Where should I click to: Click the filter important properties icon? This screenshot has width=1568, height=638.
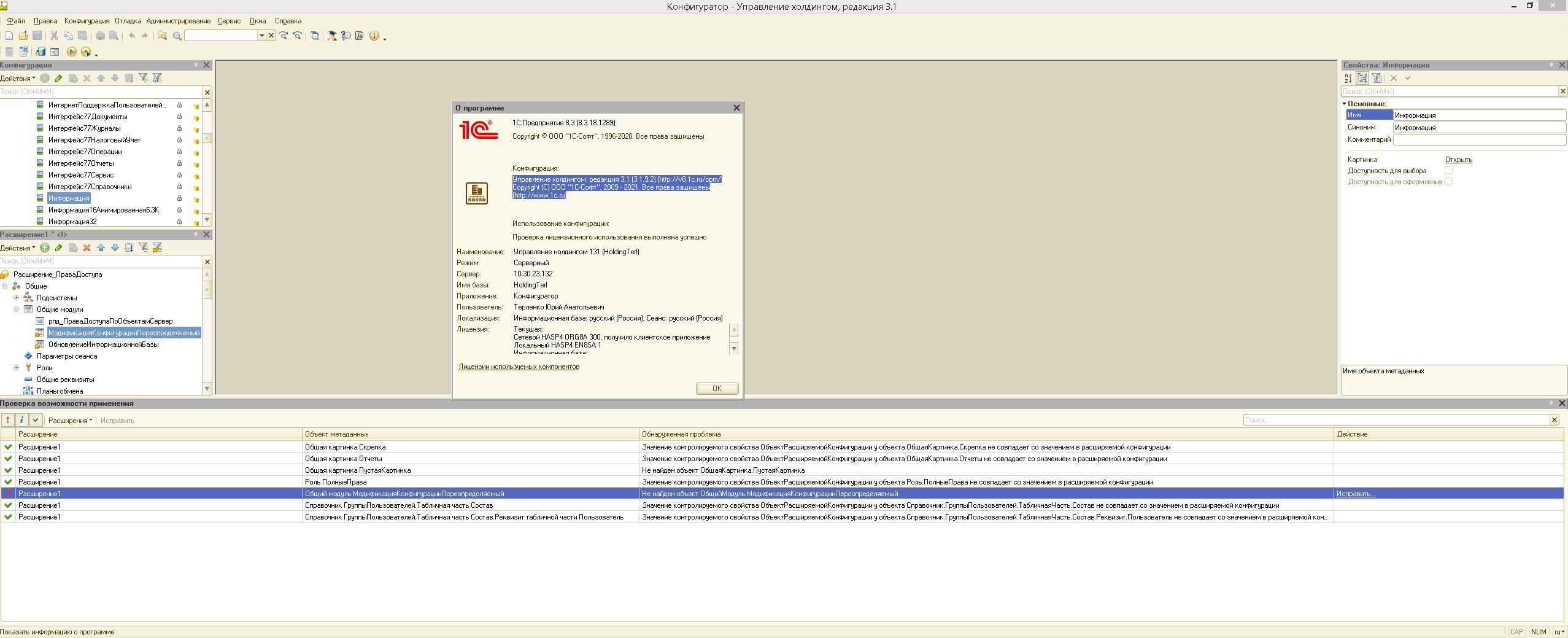click(x=1377, y=78)
